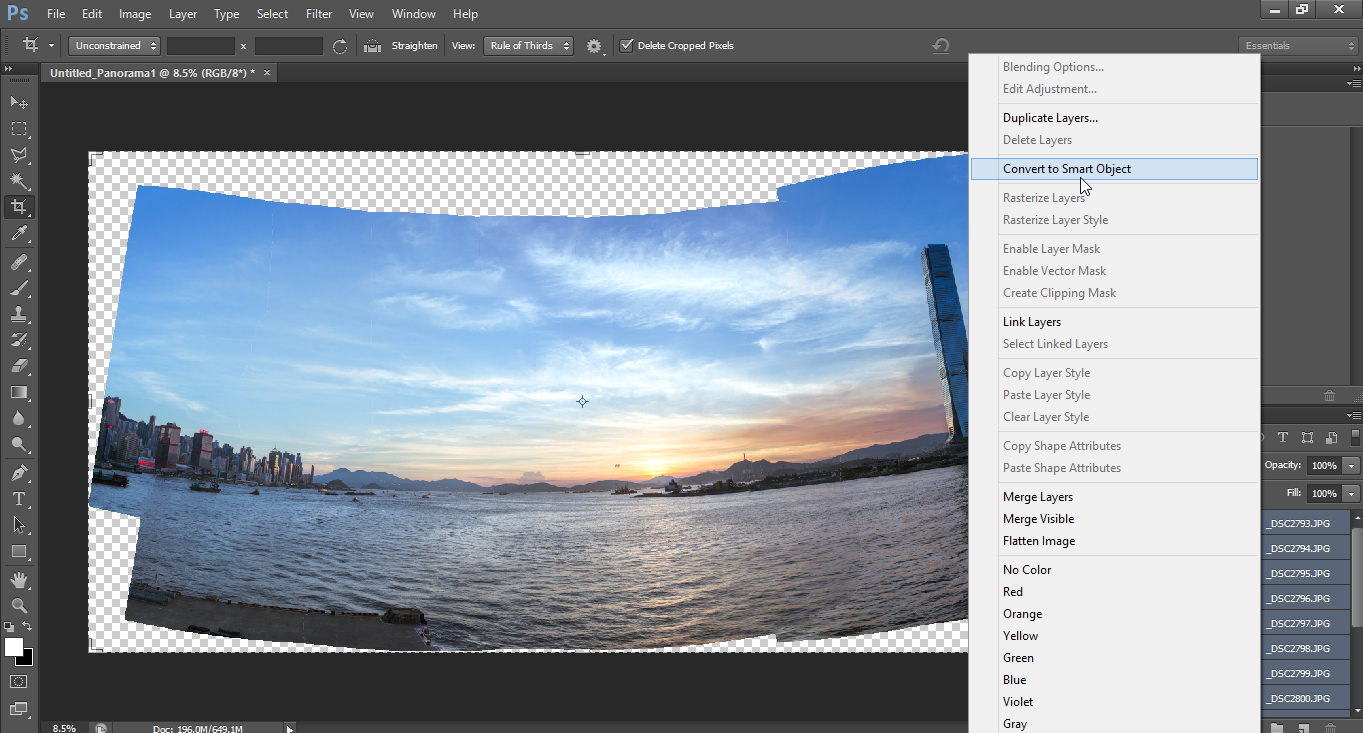Click the shape layer filter icon
Viewport: 1363px width, 733px height.
[1307, 437]
